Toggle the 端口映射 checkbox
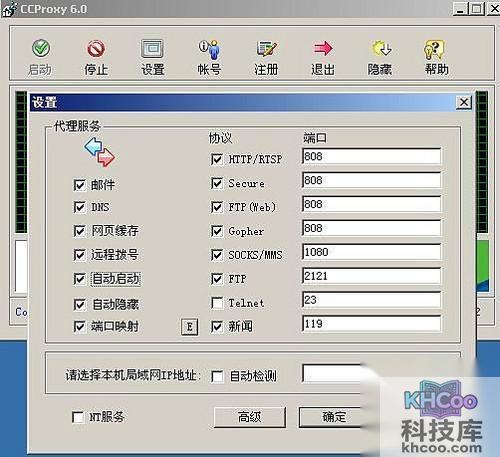Screen dimensions: 500x457 [79, 327]
